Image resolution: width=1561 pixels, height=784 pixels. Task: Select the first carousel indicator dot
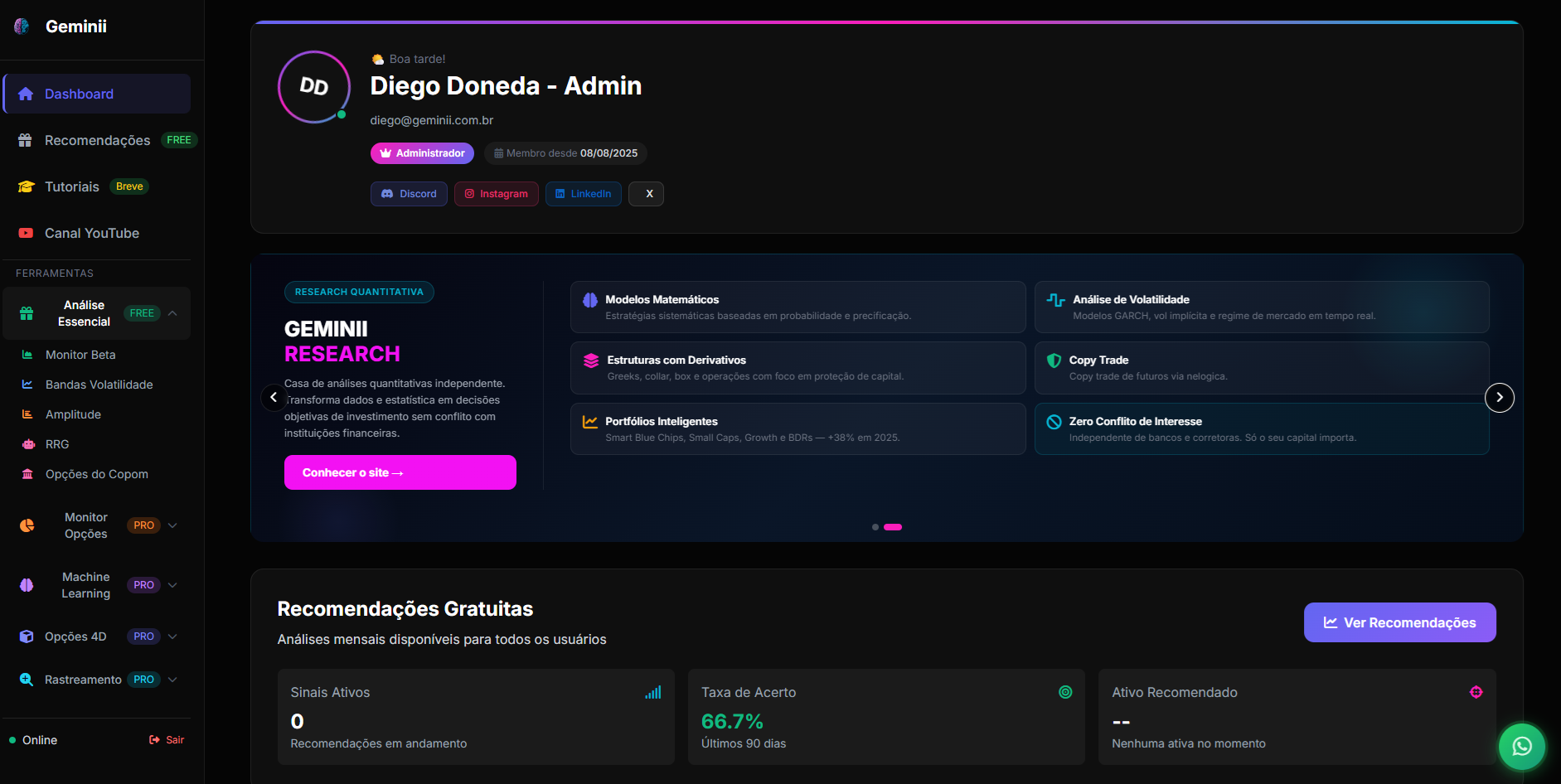[875, 527]
